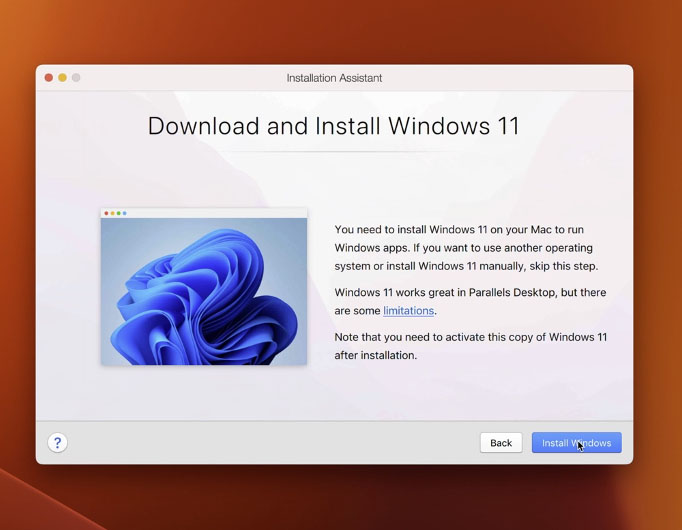Click the Windows 11 wallpaper preview thumbnail
The image size is (682, 530).
click(204, 287)
